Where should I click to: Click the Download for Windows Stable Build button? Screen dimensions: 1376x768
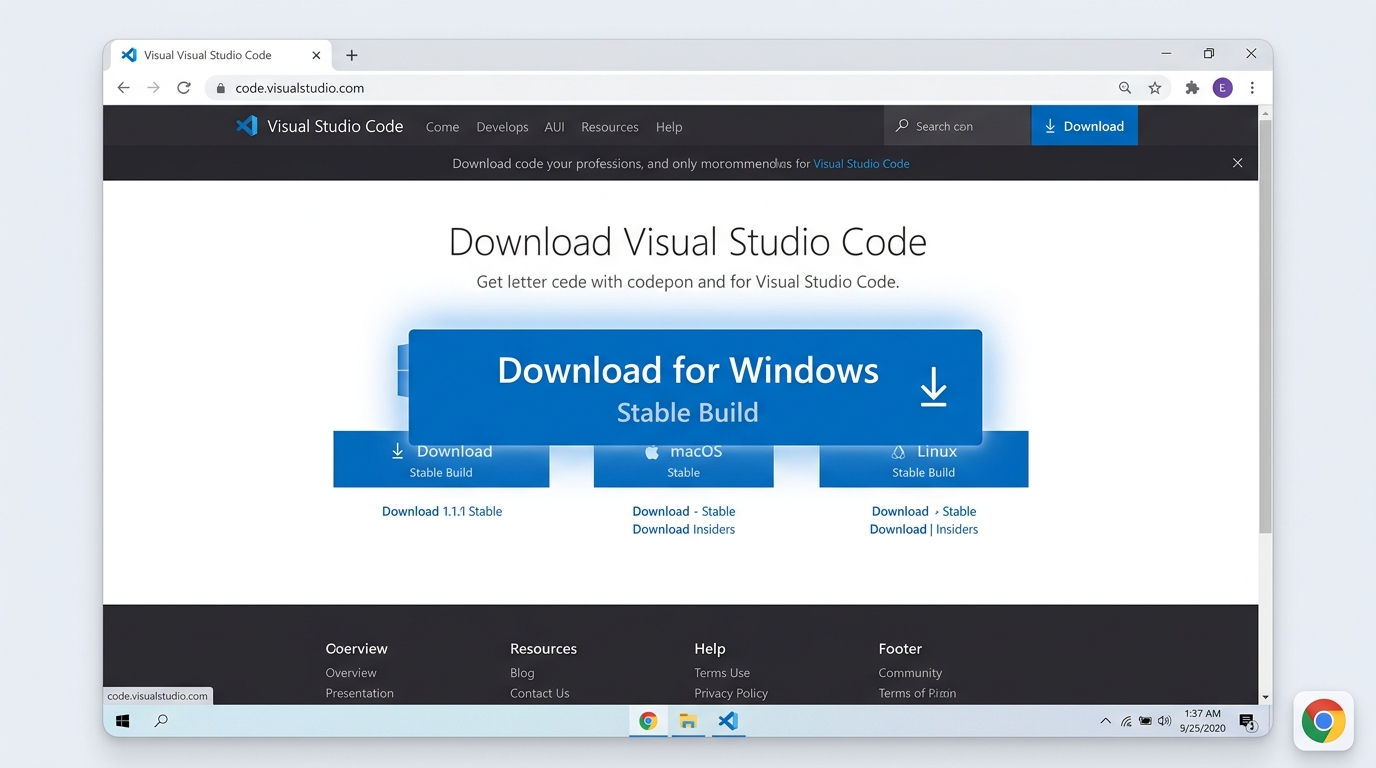click(695, 387)
